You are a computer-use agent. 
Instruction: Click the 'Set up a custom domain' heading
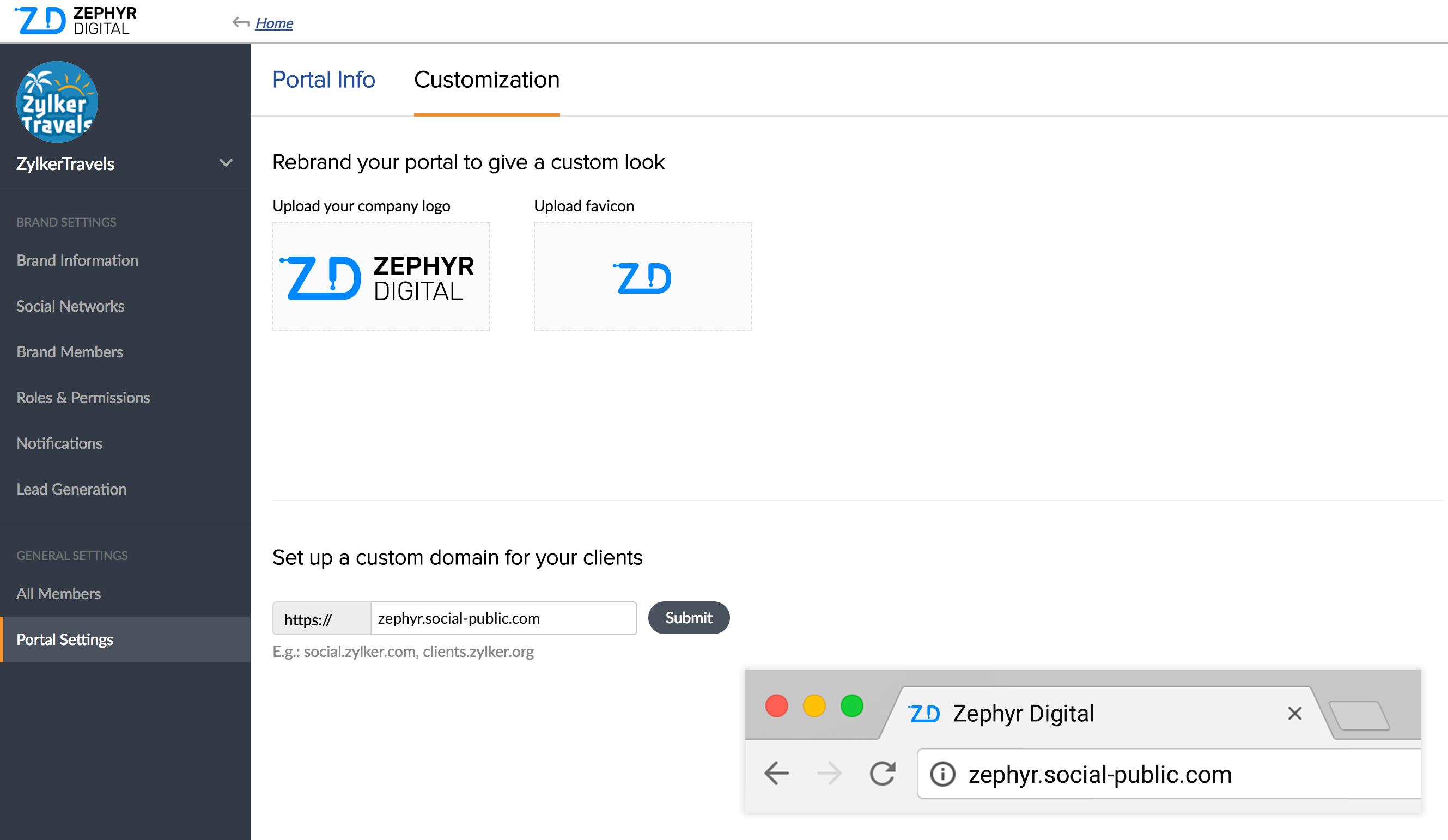tap(458, 558)
